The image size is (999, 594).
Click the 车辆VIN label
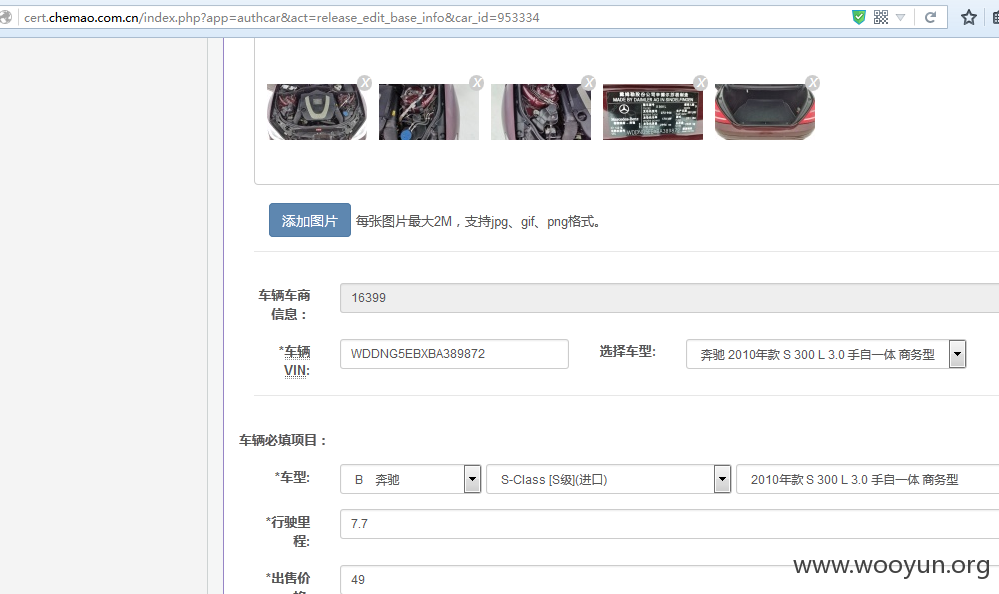[296, 361]
